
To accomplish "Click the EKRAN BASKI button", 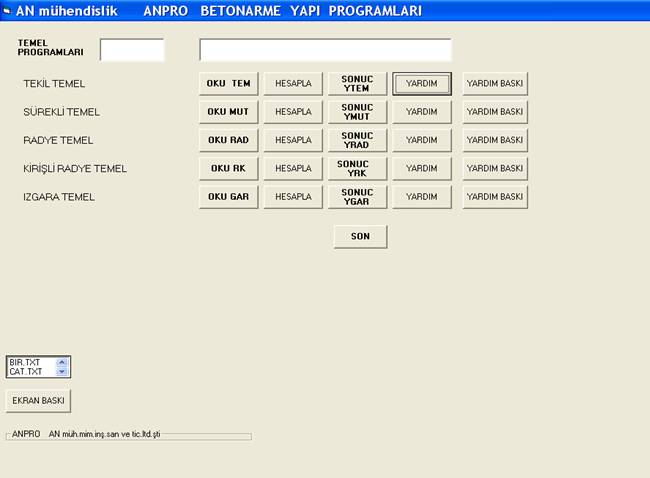I will coord(38,401).
